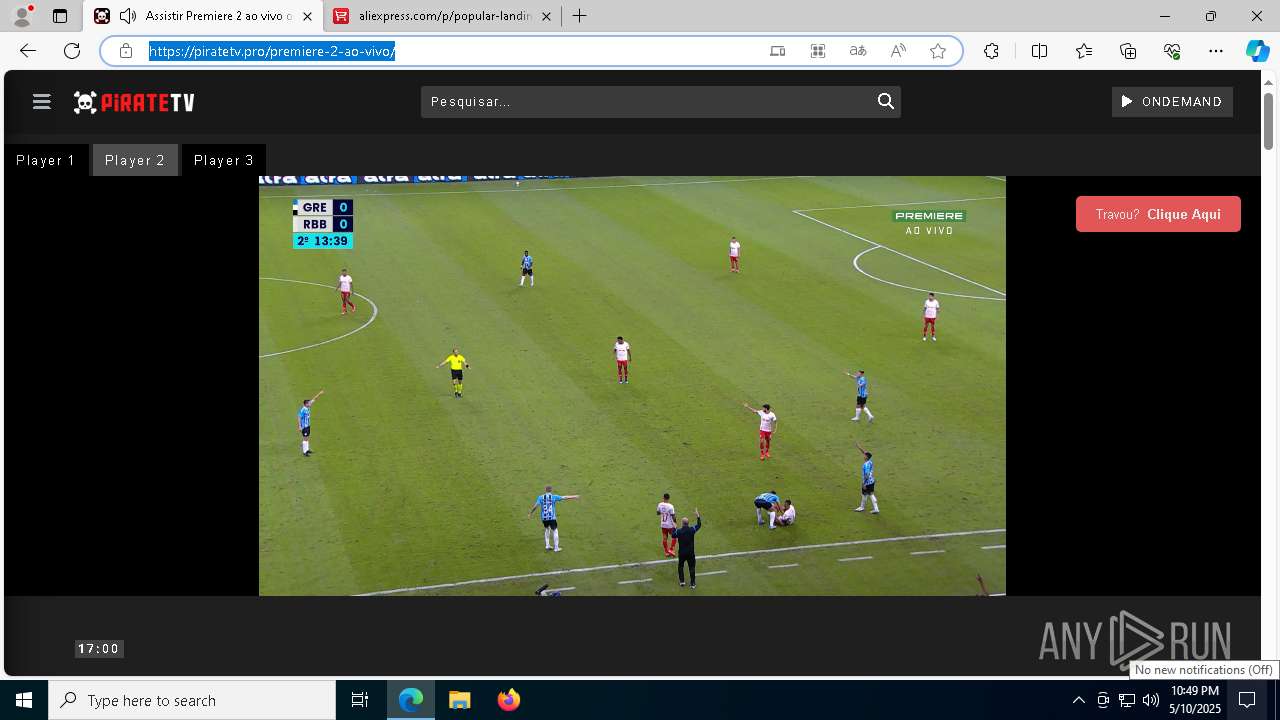Mute the Assistir Premiere 2 tab audio
Screen dimensions: 1280x720
coord(128,16)
